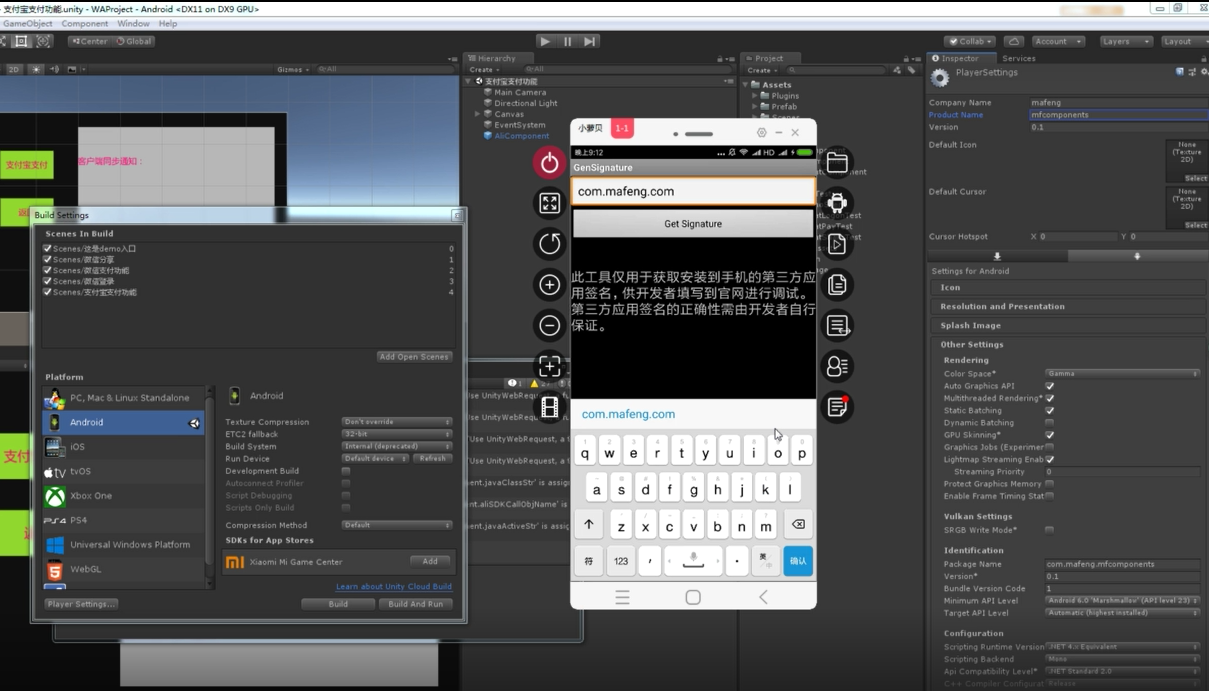Click emulator play-document macro icon
The image size is (1209, 691).
coord(837,244)
